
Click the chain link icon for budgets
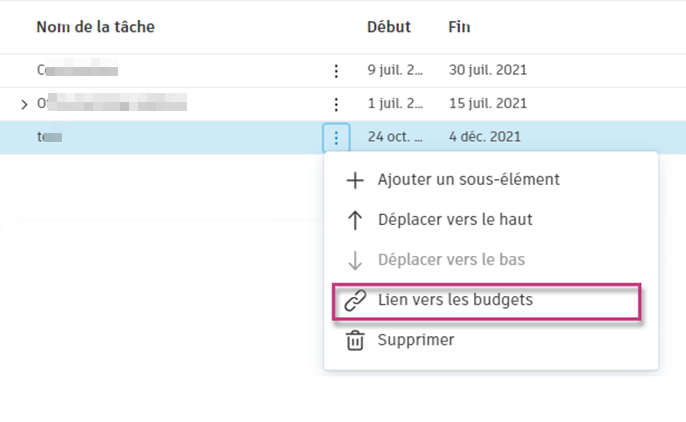[354, 300]
